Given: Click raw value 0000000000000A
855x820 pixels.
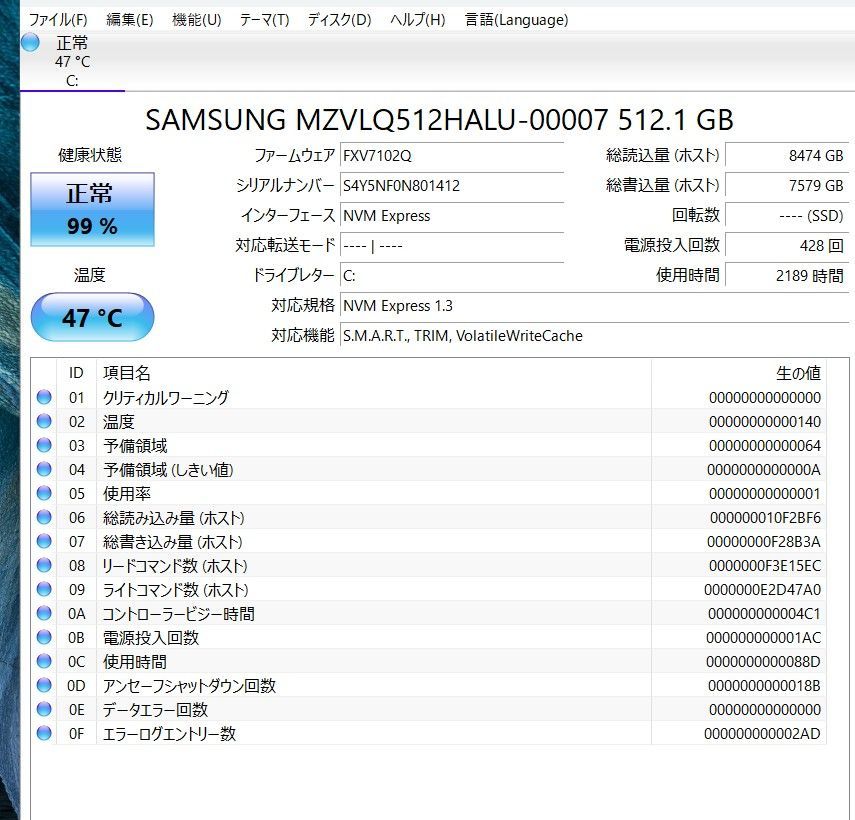Looking at the screenshot, I should [763, 469].
